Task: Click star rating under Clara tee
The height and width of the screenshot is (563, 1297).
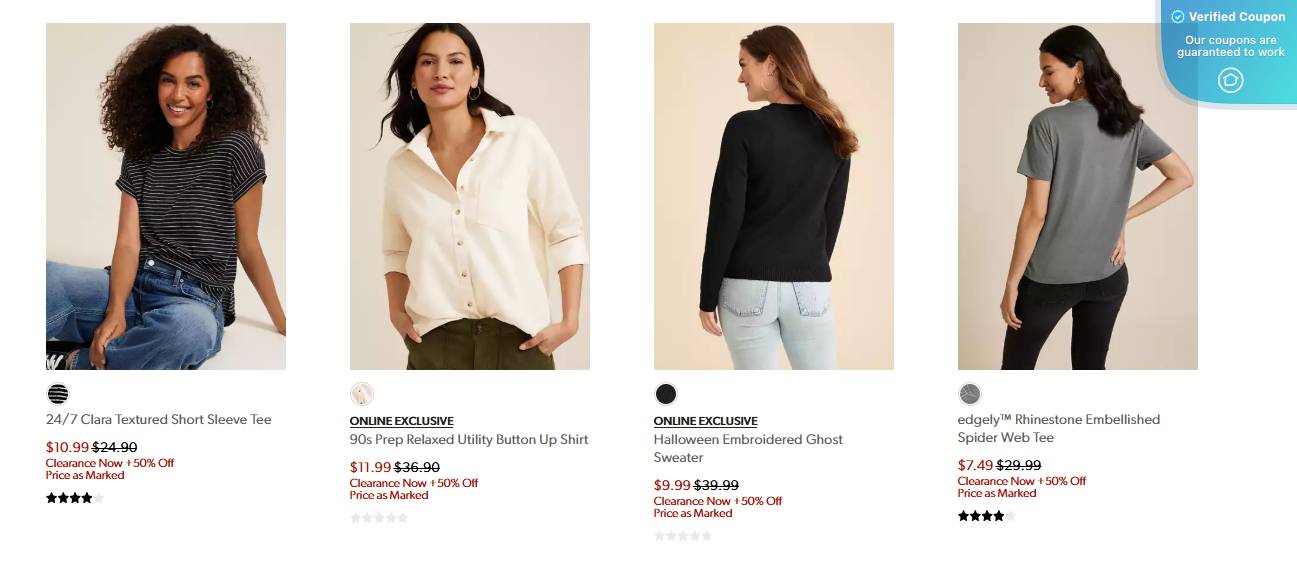Action: [75, 498]
